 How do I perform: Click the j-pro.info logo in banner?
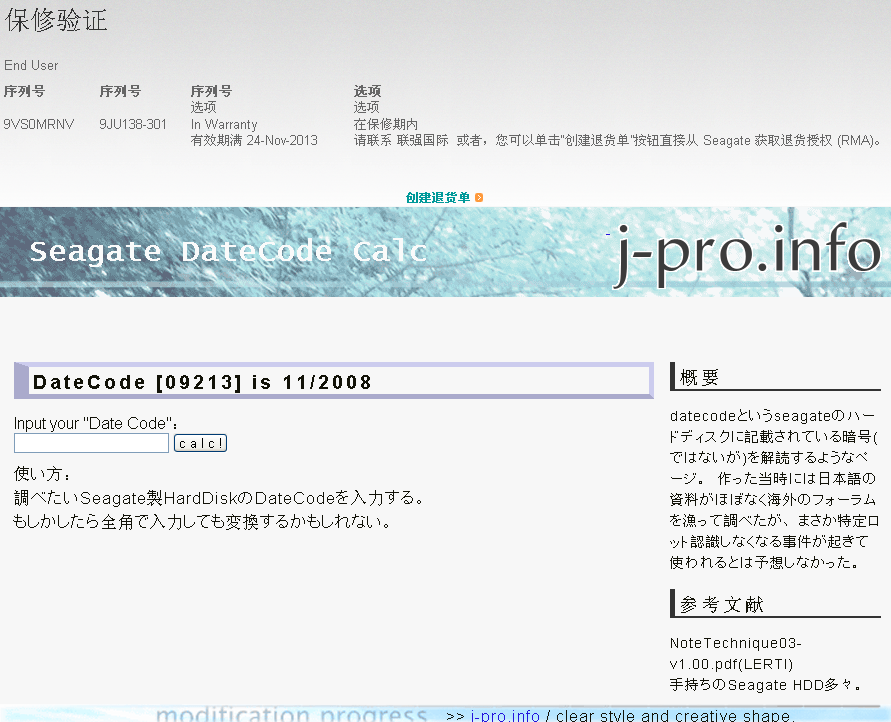745,252
